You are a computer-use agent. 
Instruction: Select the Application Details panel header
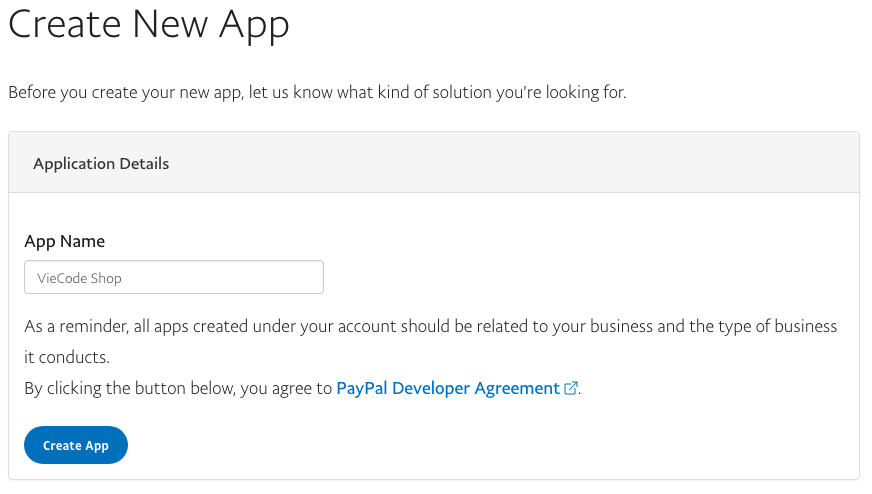[101, 163]
